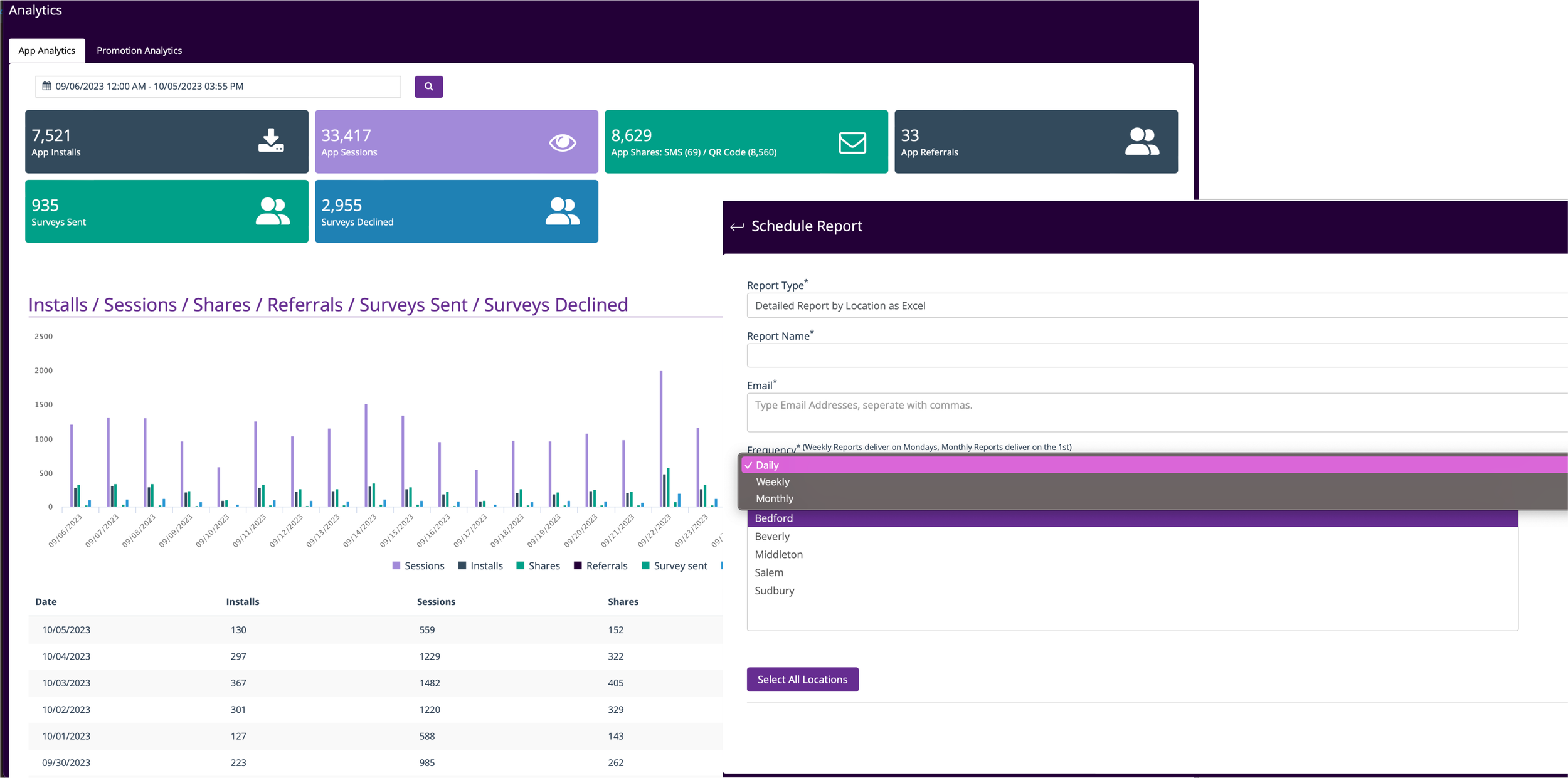The image size is (1568, 778).
Task: Toggle Sessions series in chart legend
Action: pyautogui.click(x=418, y=565)
